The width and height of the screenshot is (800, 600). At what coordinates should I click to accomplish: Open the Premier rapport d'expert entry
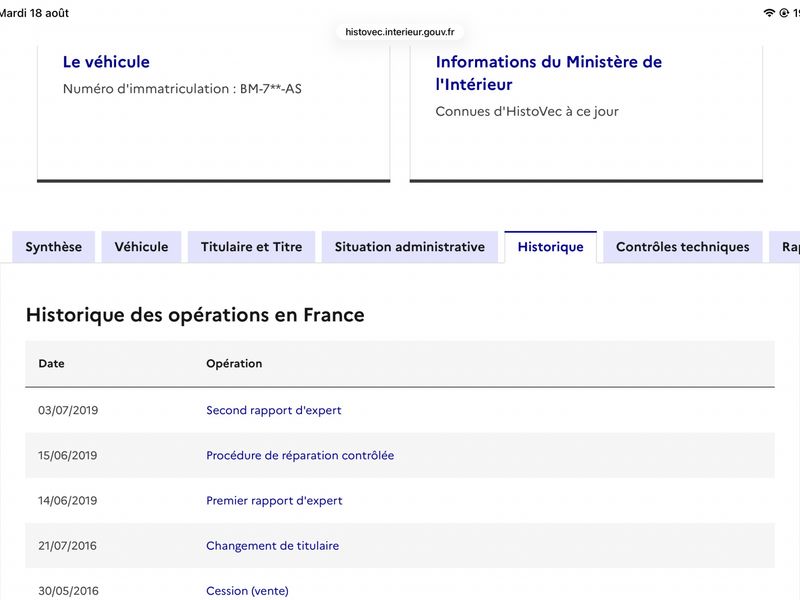coord(274,501)
